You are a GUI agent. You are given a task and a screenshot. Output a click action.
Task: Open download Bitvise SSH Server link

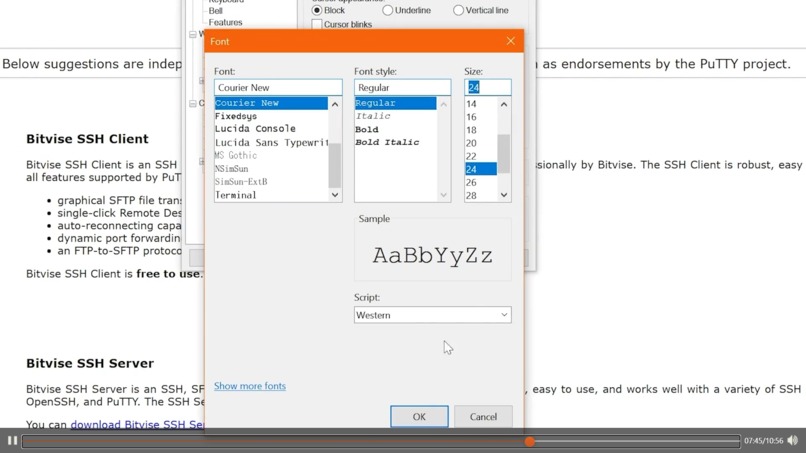(x=137, y=425)
